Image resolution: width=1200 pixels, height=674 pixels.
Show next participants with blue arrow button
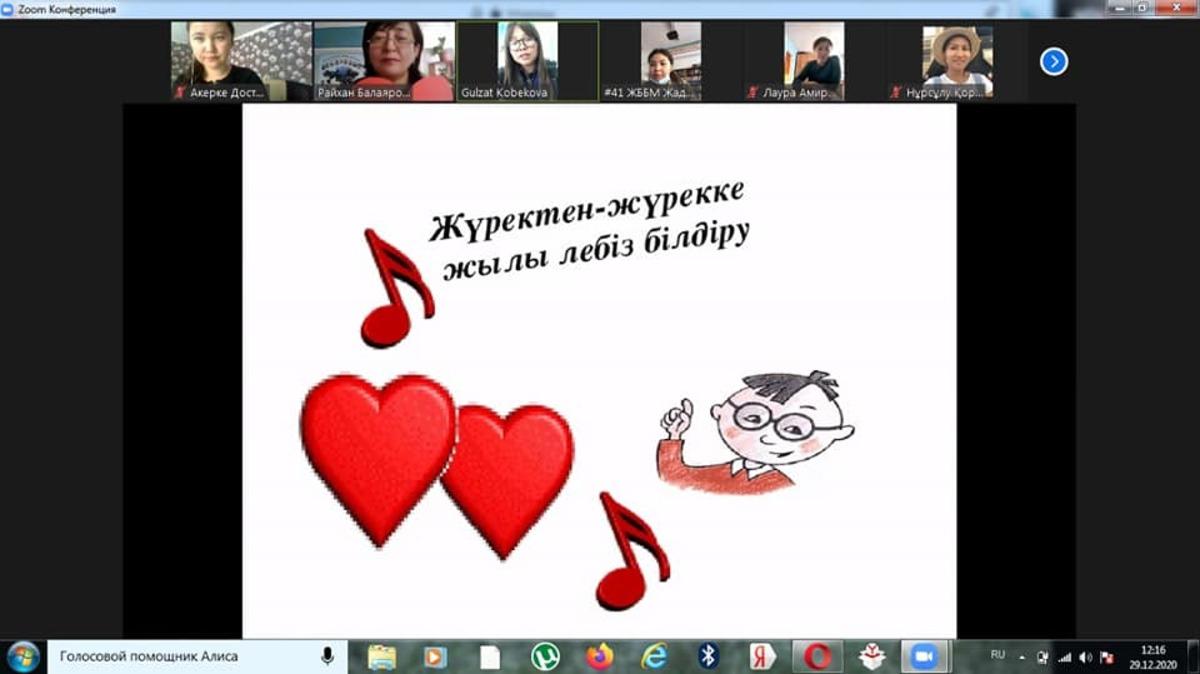pyautogui.click(x=1053, y=62)
